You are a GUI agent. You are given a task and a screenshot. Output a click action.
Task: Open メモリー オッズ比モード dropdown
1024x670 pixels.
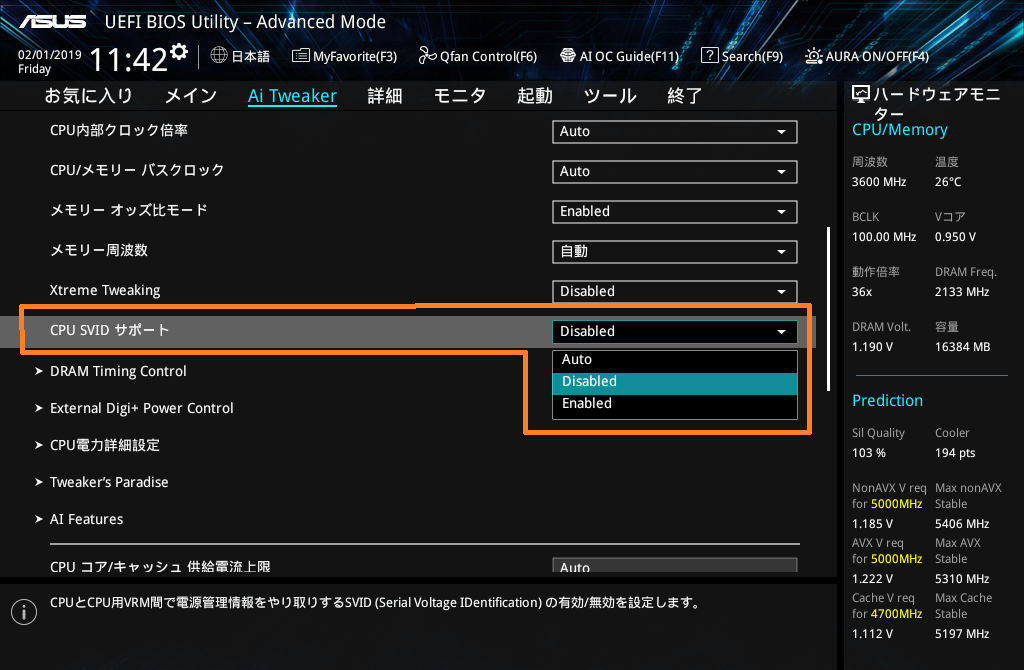tap(675, 212)
